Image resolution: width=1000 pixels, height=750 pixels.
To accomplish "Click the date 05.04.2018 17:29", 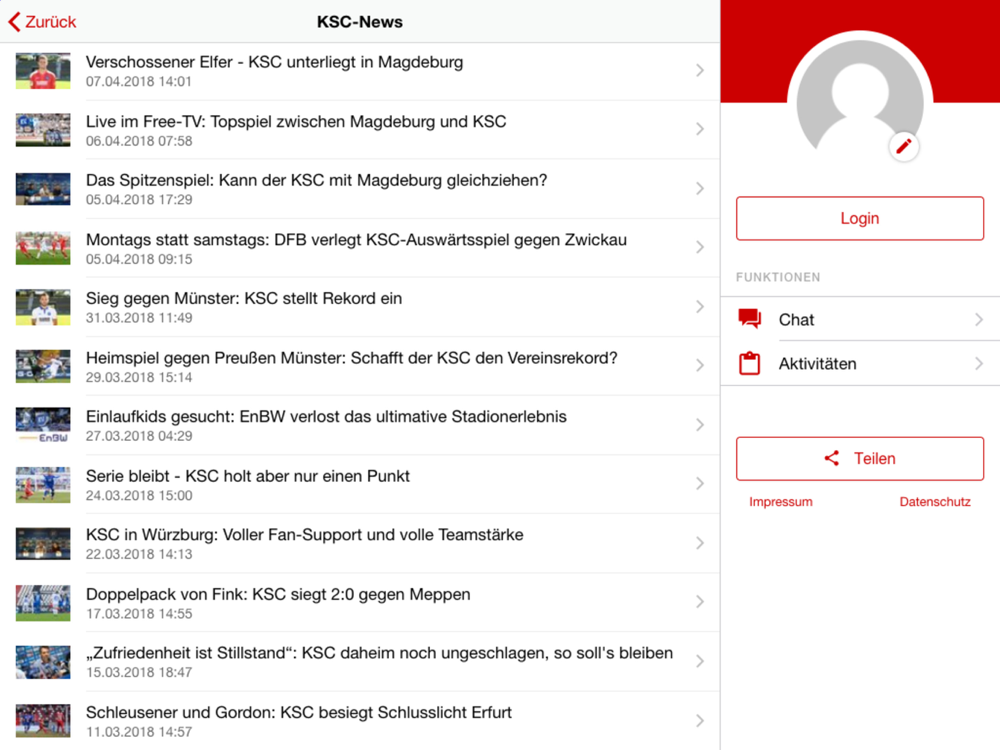I will pos(138,200).
